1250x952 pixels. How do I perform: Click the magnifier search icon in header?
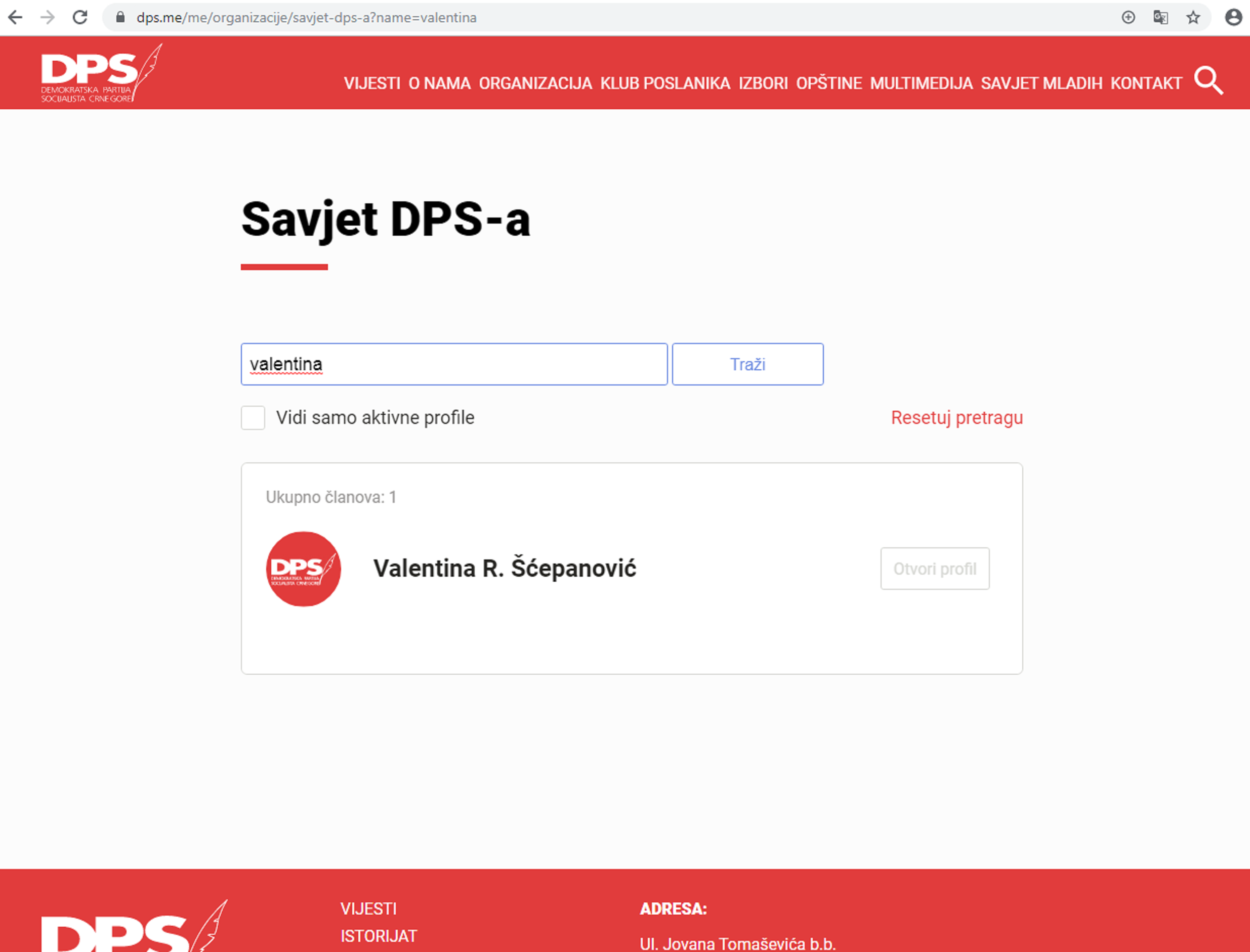[1208, 81]
